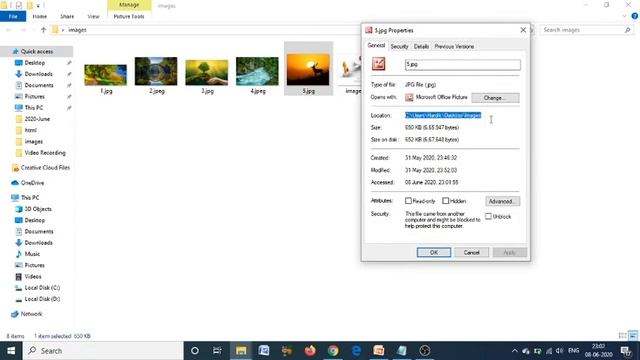Select OneDrive in navigation pane
The image size is (640, 360).
(x=32, y=183)
